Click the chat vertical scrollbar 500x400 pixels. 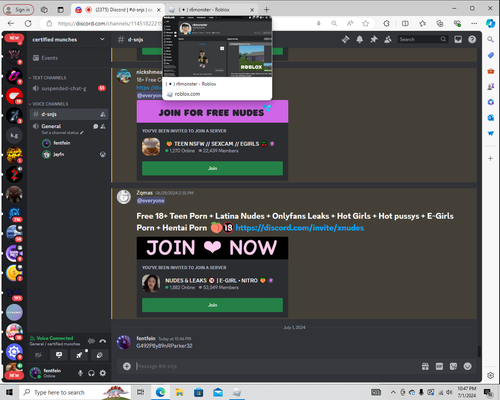tap(479, 351)
